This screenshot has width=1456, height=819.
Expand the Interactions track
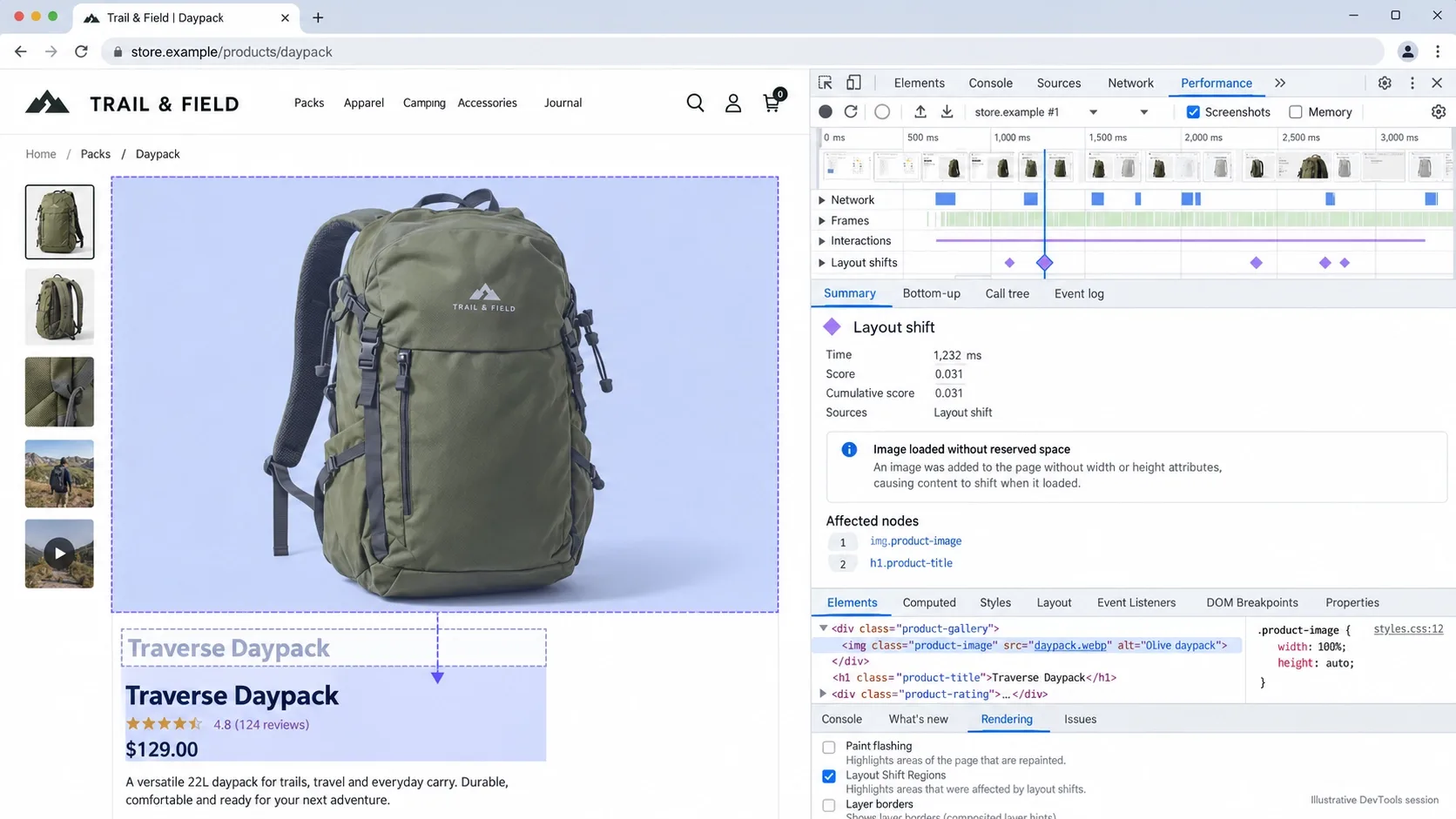tap(822, 241)
